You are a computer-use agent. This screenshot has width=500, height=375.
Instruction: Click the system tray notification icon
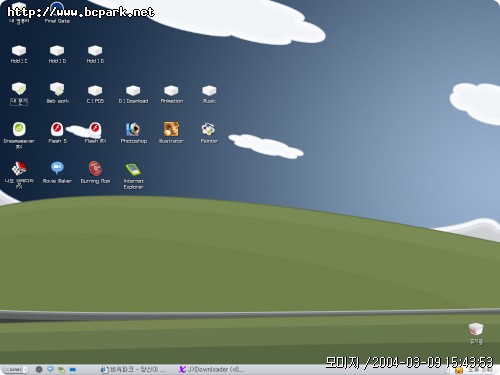[x=459, y=370]
